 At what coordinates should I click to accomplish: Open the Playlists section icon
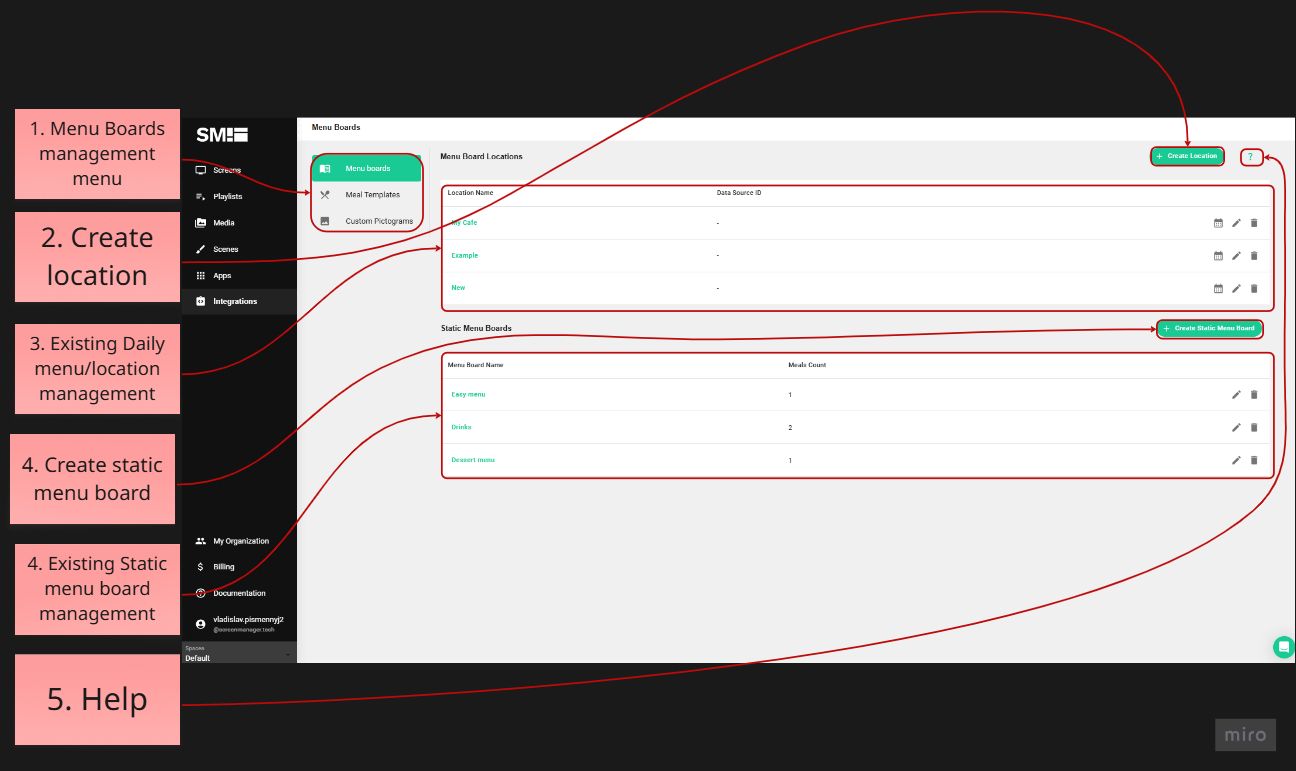[x=202, y=196]
